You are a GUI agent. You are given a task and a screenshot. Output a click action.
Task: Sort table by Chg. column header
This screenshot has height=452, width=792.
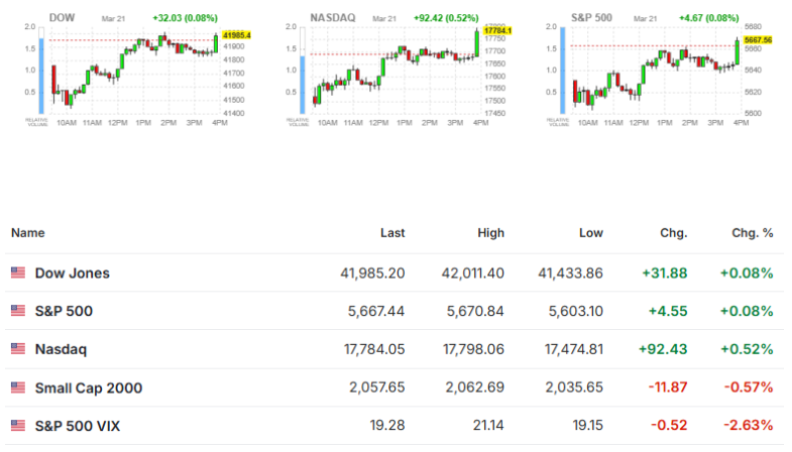click(x=673, y=233)
